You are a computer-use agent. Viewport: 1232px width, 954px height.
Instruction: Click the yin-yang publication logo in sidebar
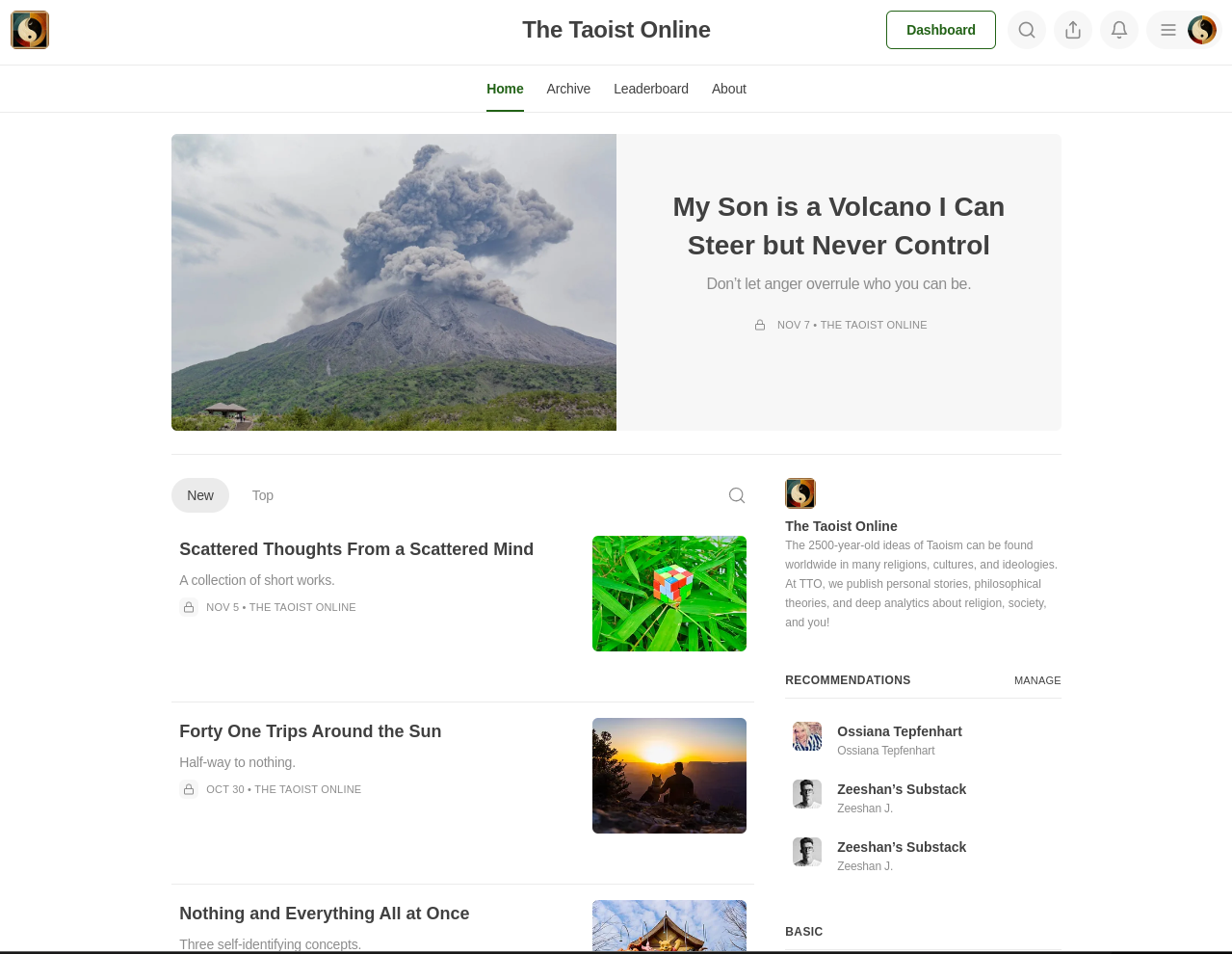[x=800, y=493]
